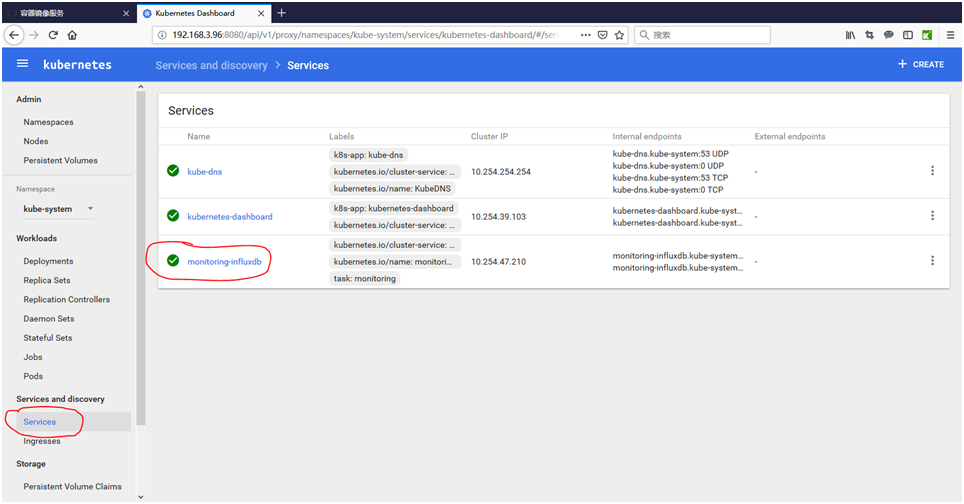This screenshot has height=504, width=964.
Task: Open the kube-system namespace dropdown
Action: point(58,209)
